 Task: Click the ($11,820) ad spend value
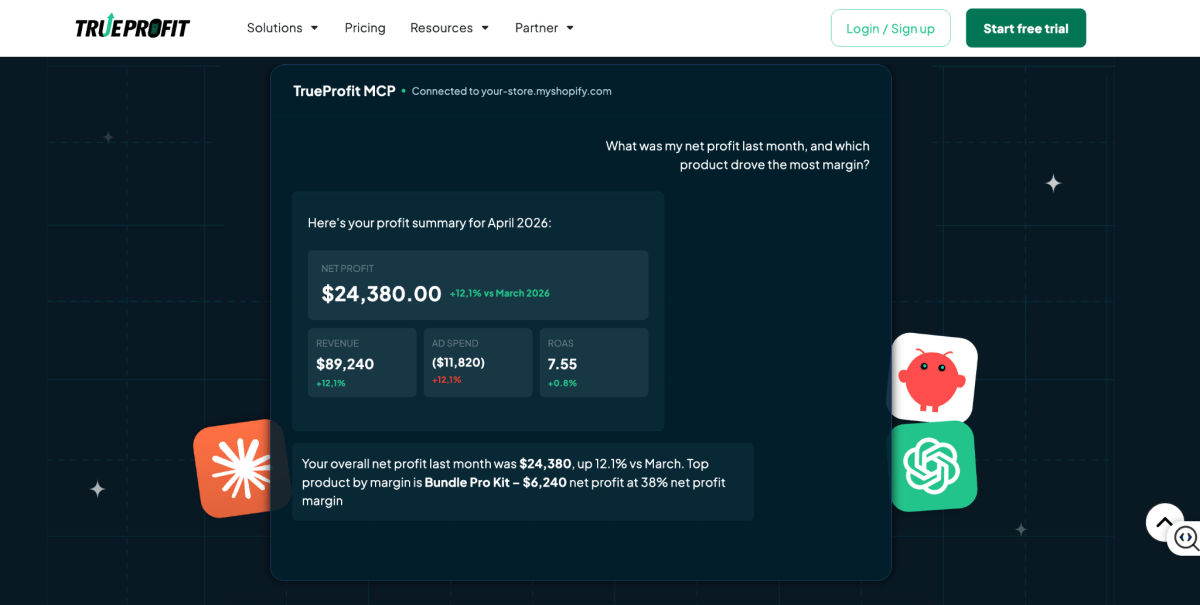(x=458, y=362)
